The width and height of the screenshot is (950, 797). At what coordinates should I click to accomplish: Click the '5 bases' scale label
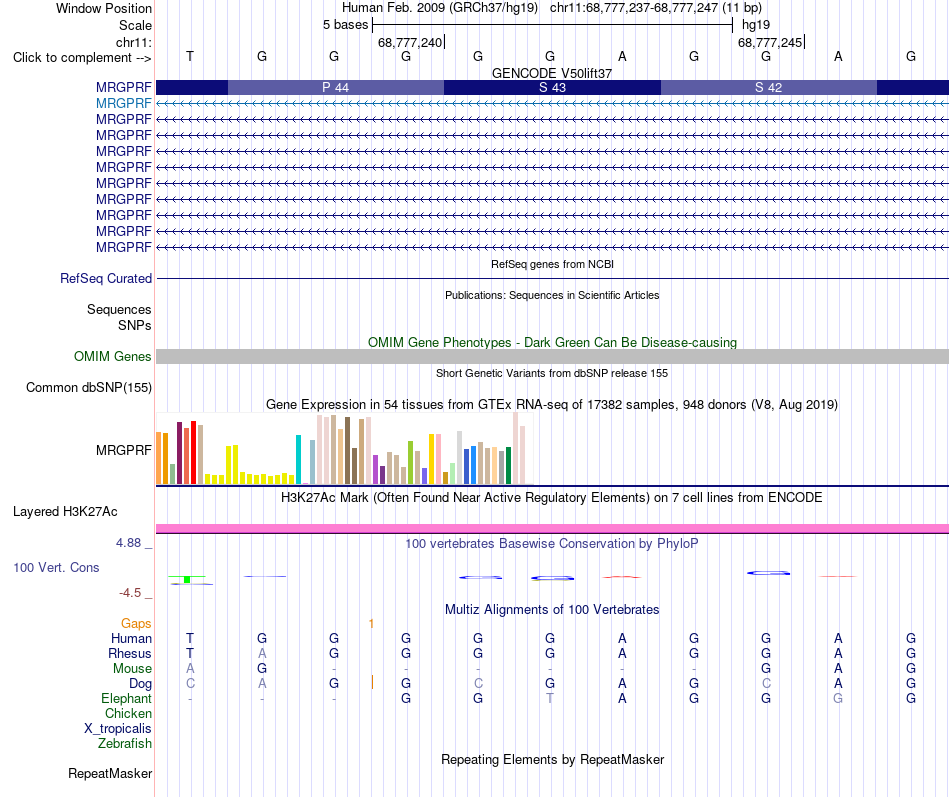[x=345, y=25]
